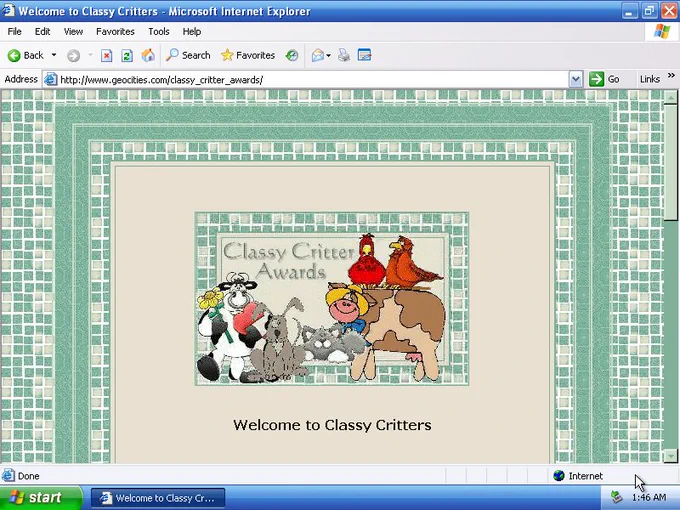Click the Welcome to Classy Critters heading
The image size is (680, 510).
click(332, 425)
